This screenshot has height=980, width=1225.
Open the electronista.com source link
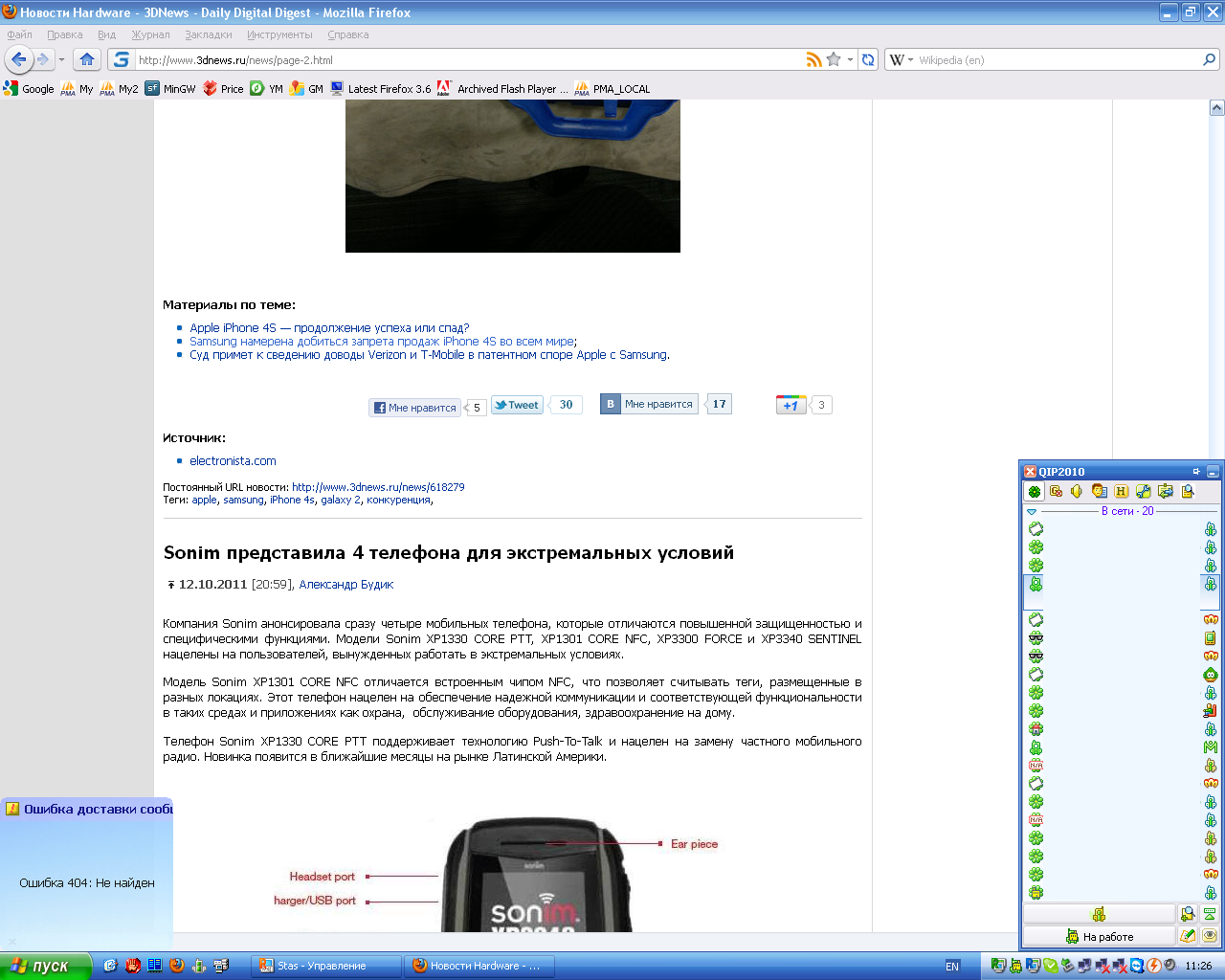(233, 460)
